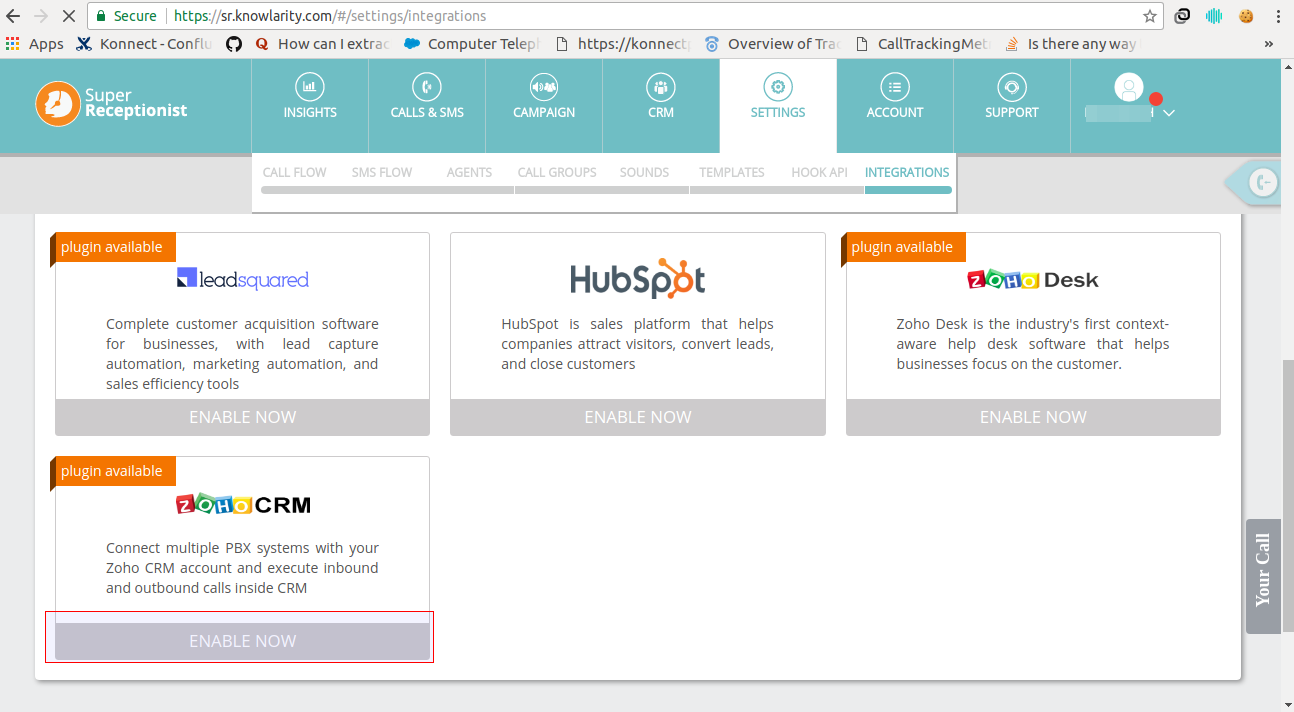Open Calls & SMS phone icon
Screen dimensions: 1294x712
(427, 86)
